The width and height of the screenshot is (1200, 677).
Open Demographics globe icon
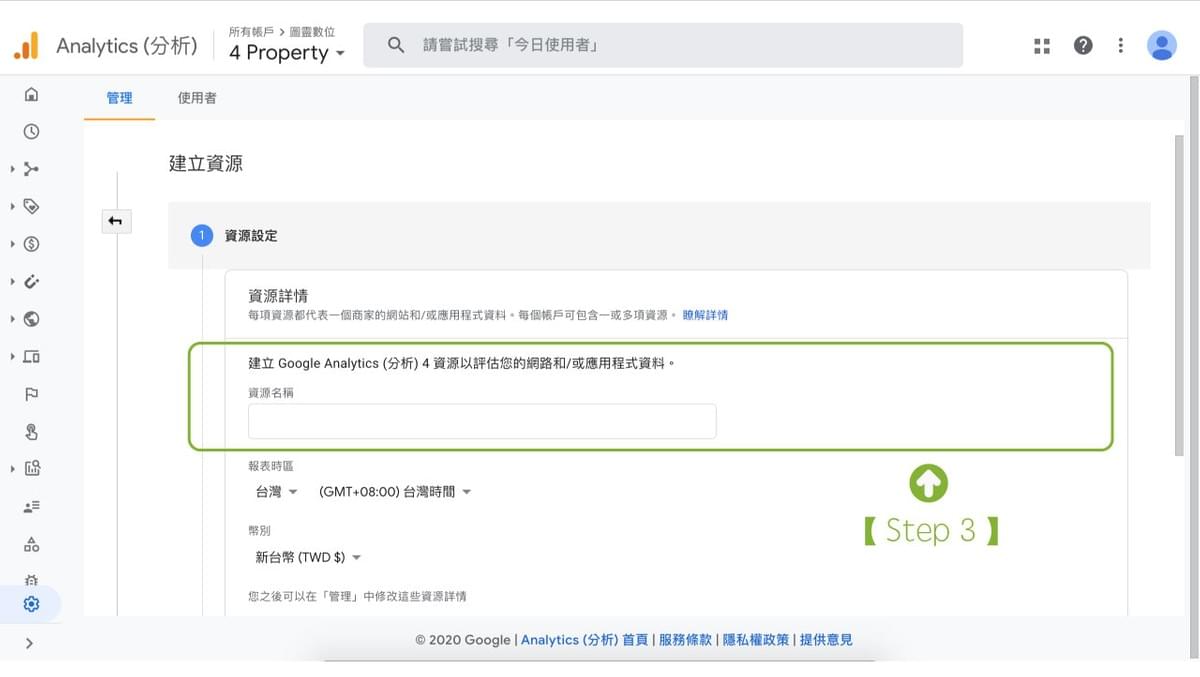tap(31, 319)
